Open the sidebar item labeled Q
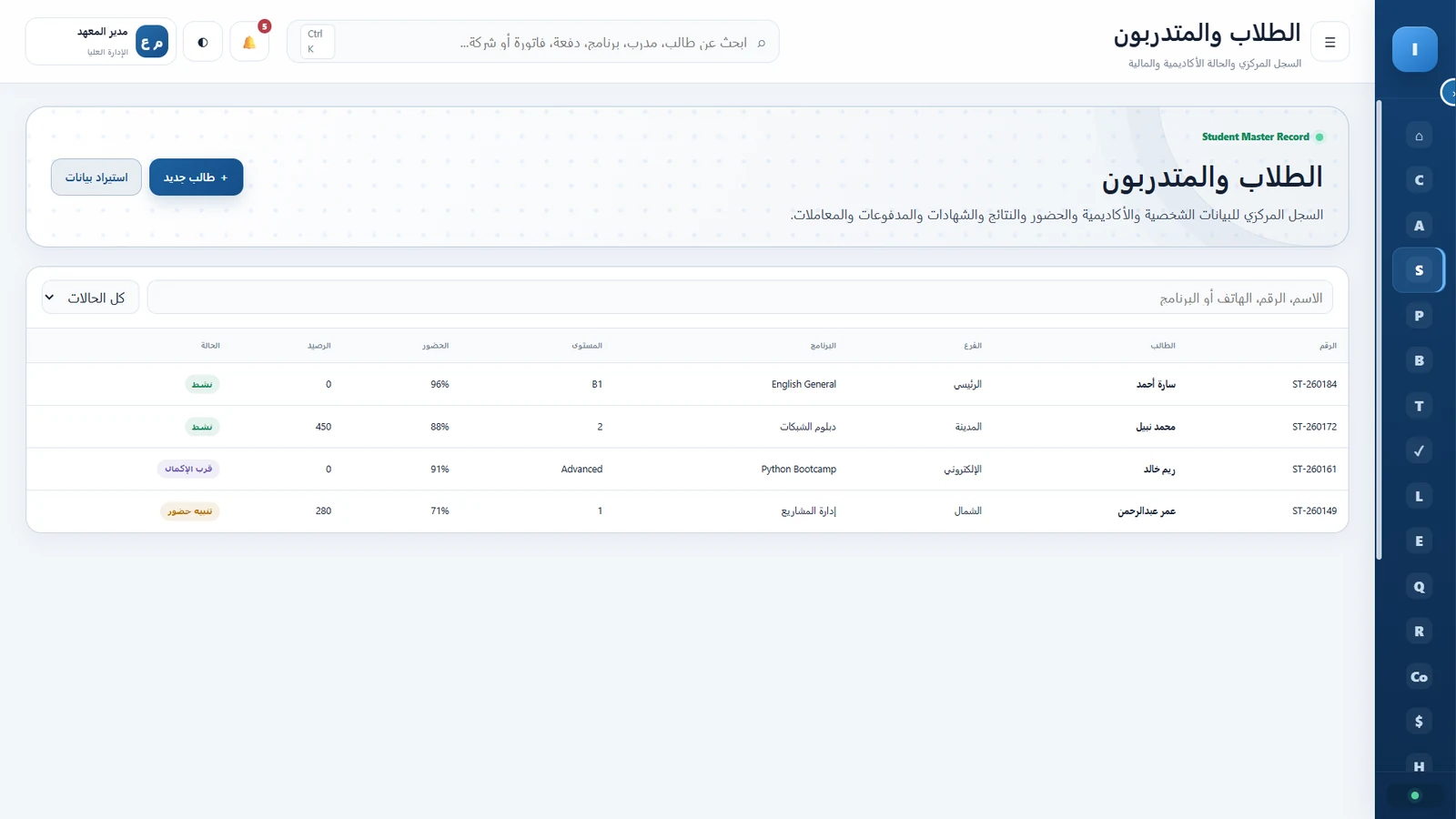This screenshot has width=1456, height=819. [x=1419, y=586]
